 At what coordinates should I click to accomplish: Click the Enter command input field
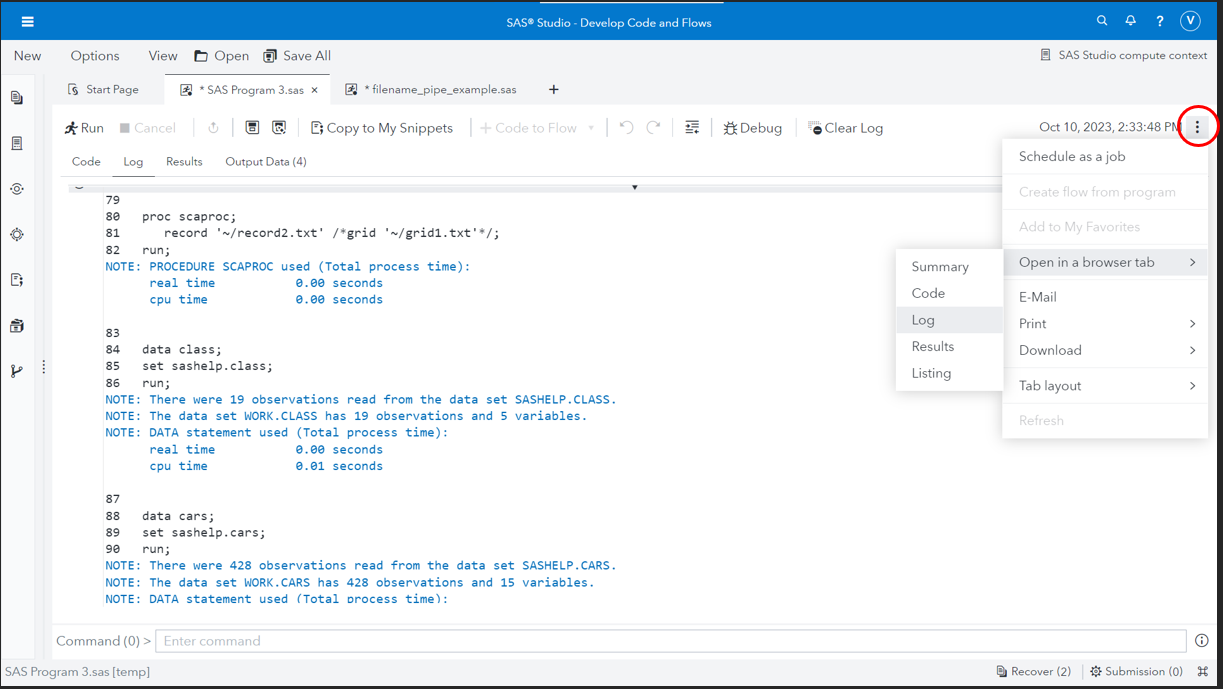[x=670, y=640]
